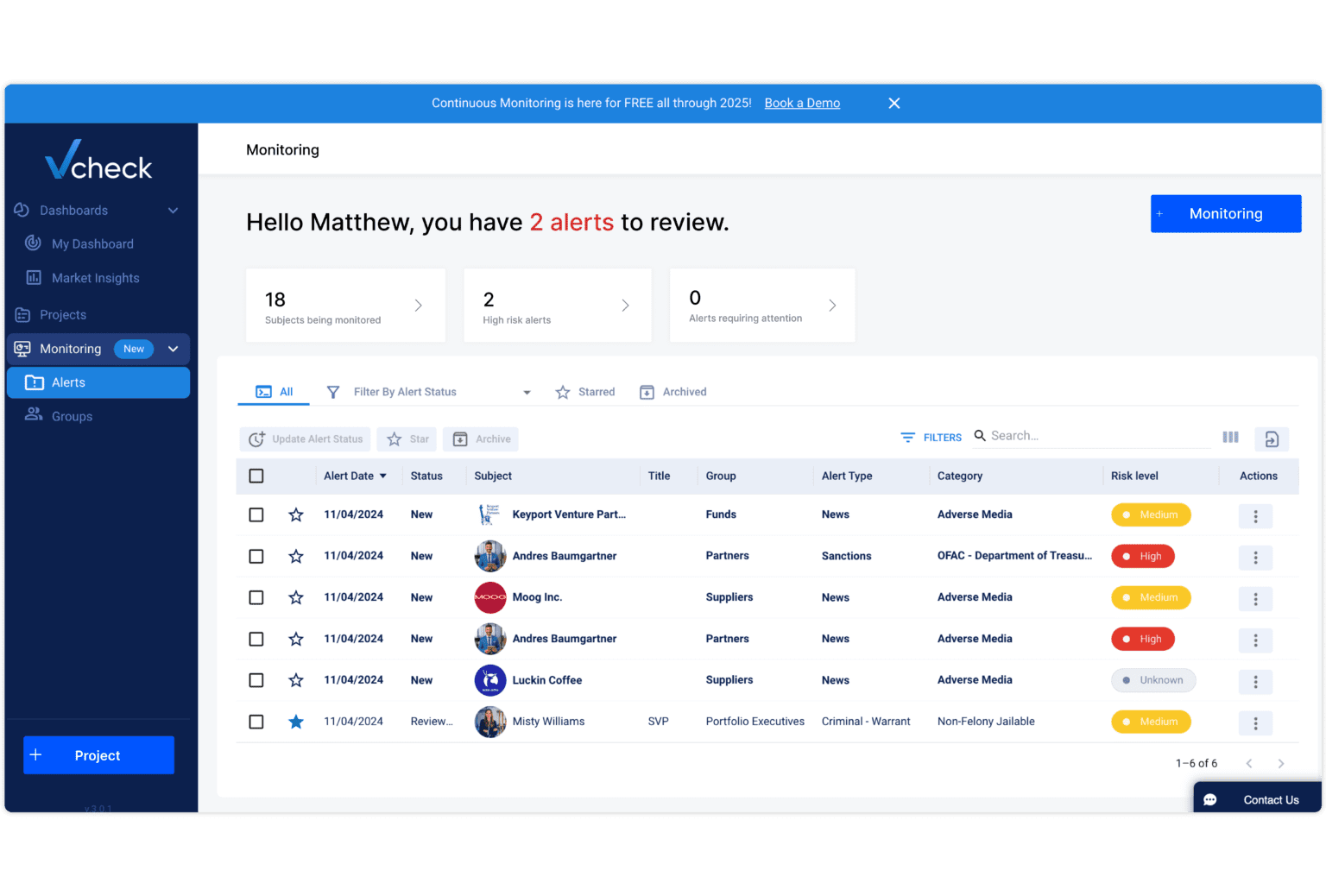Open the column view icon near search bar
The height and width of the screenshot is (896, 1326).
coord(1230,437)
